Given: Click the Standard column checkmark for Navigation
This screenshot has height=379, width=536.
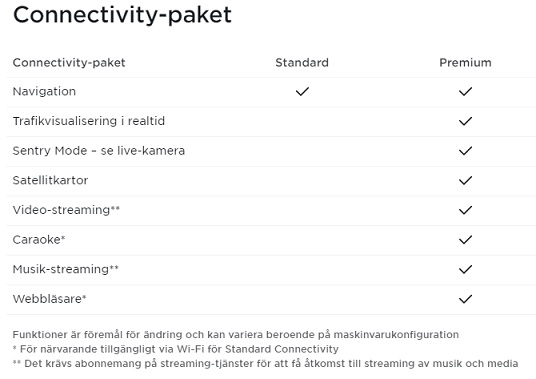Looking at the screenshot, I should click(x=302, y=92).
